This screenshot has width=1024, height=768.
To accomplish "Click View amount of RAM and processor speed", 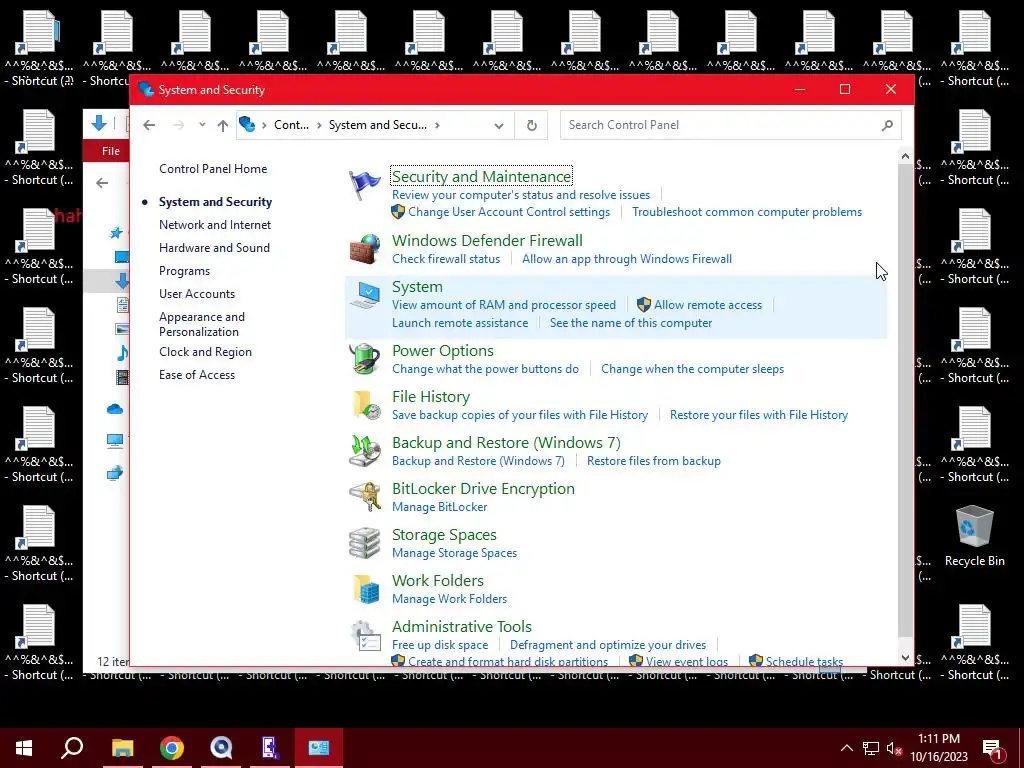I will (x=504, y=304).
